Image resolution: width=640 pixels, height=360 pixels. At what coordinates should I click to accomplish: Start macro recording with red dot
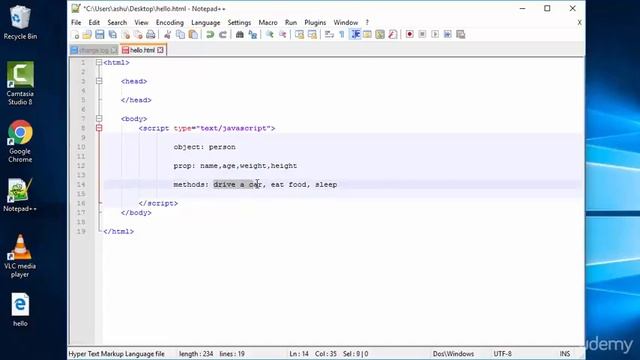pyautogui.click(x=409, y=35)
